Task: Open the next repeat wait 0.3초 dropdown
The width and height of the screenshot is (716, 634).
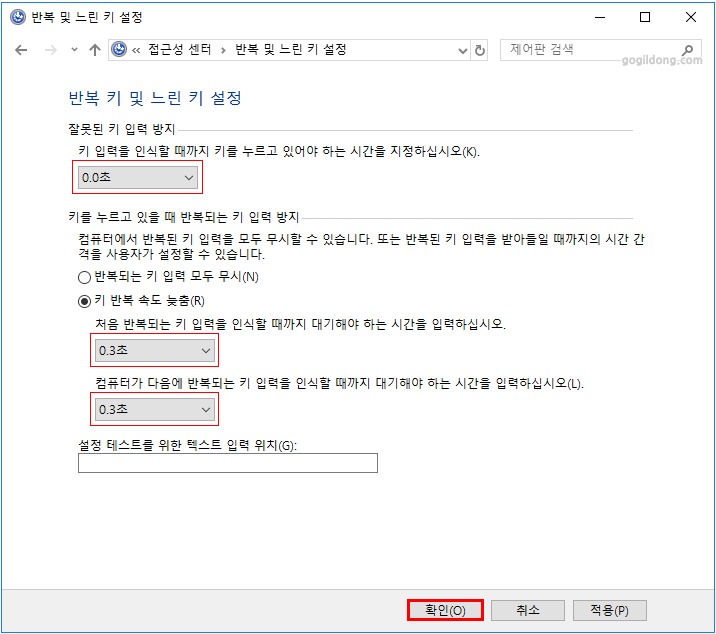Action: click(155, 409)
